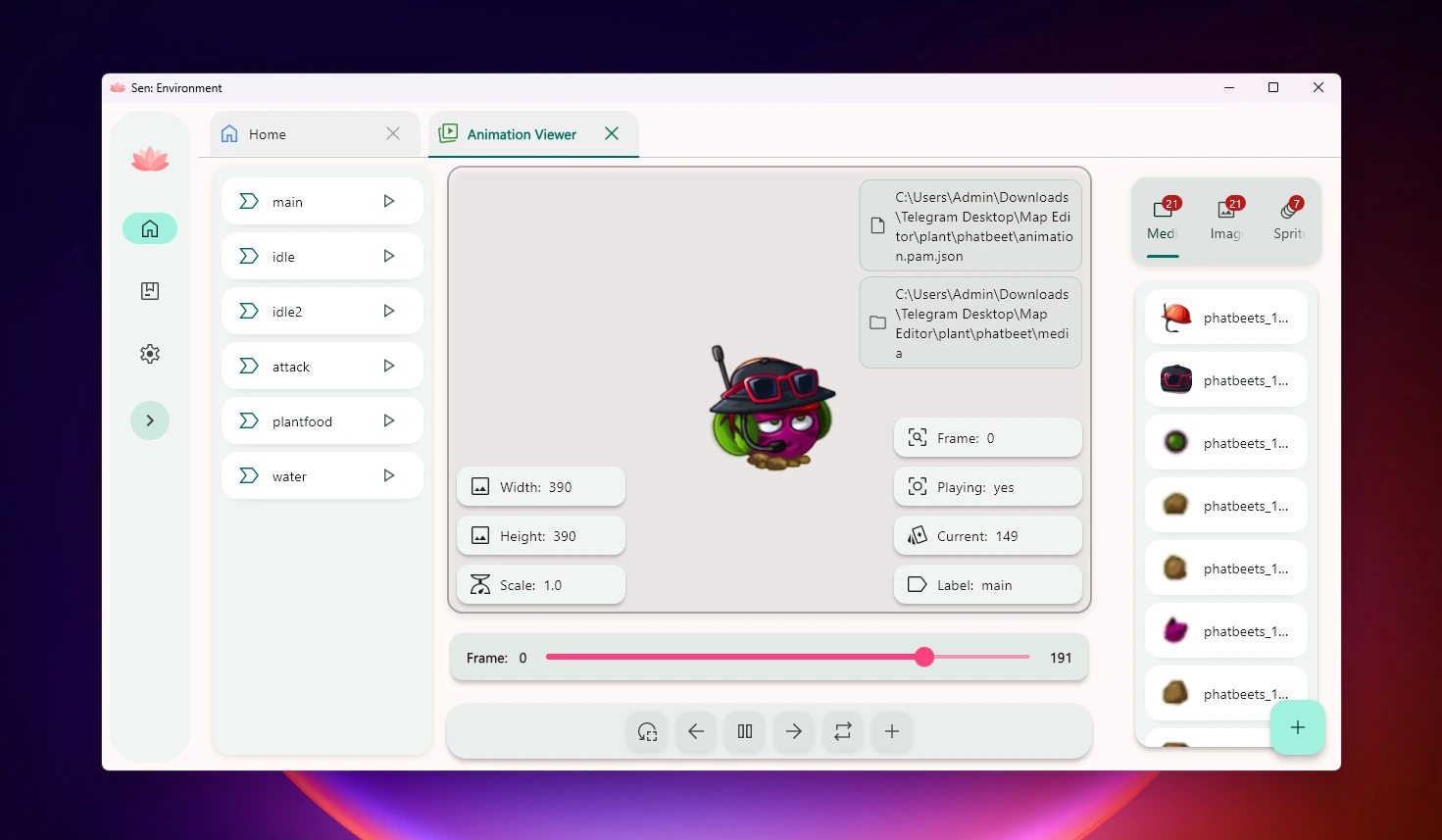Image resolution: width=1442 pixels, height=840 pixels.
Task: Select the green ball phatbeets media item
Action: (1226, 442)
